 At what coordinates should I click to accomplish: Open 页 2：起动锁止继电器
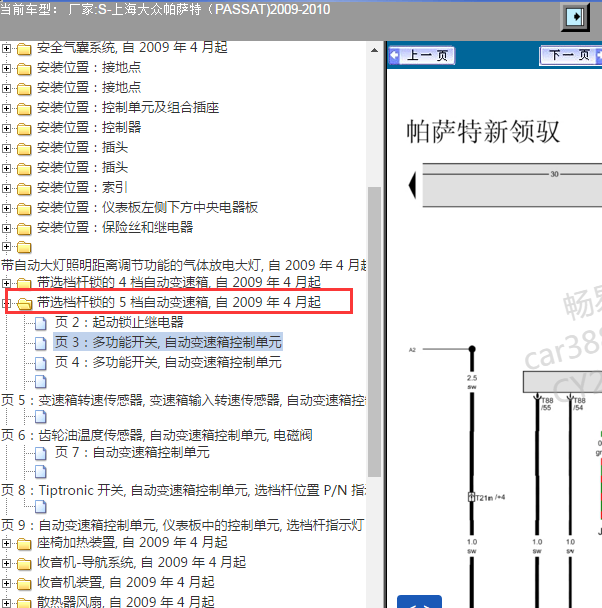[119, 322]
